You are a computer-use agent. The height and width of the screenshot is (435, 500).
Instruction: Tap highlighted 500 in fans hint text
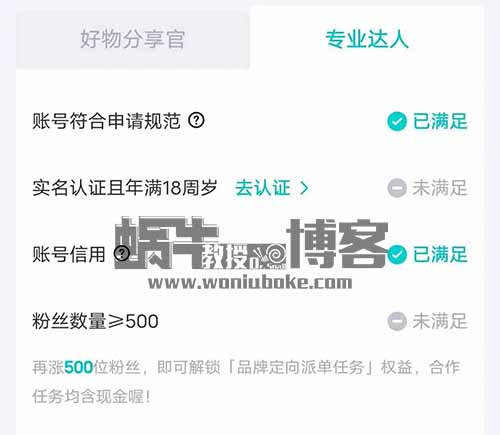(x=78, y=368)
